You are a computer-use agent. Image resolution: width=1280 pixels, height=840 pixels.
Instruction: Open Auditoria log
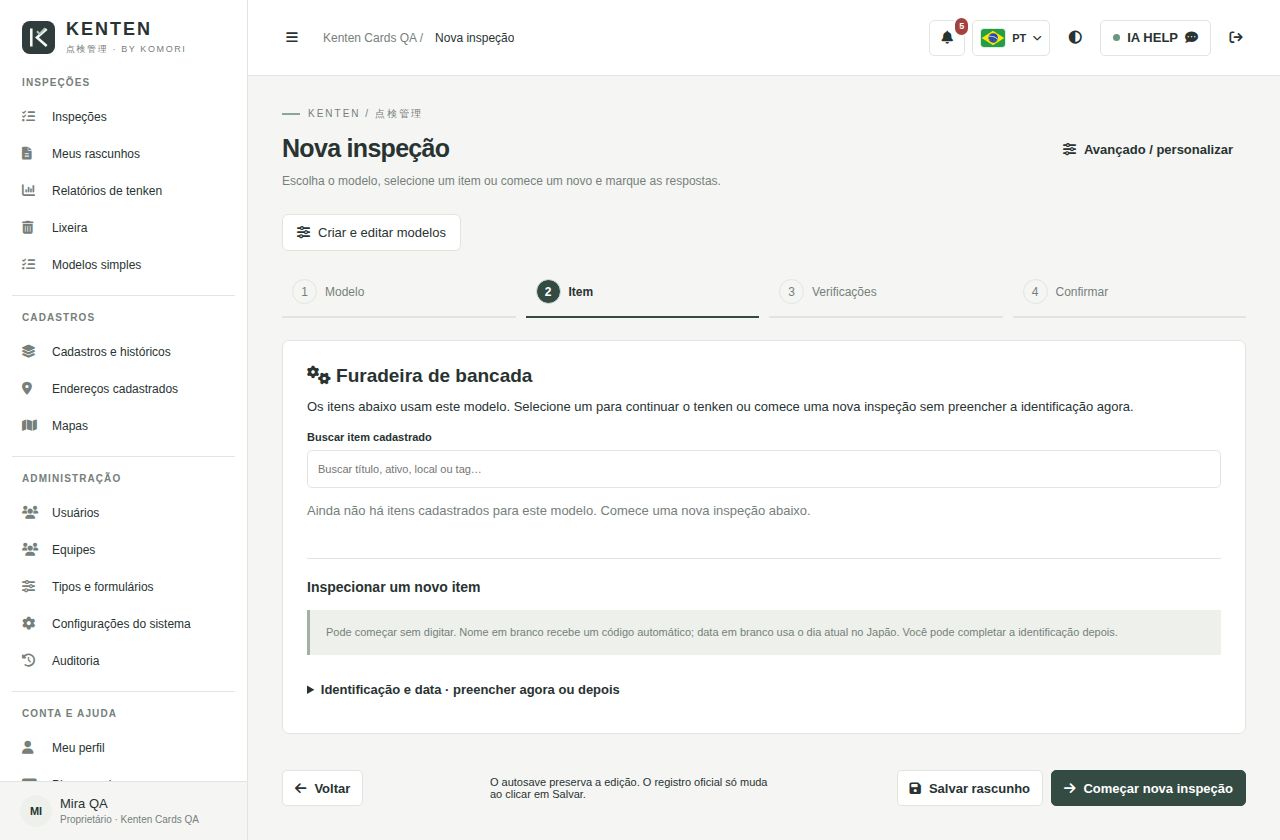(123, 661)
